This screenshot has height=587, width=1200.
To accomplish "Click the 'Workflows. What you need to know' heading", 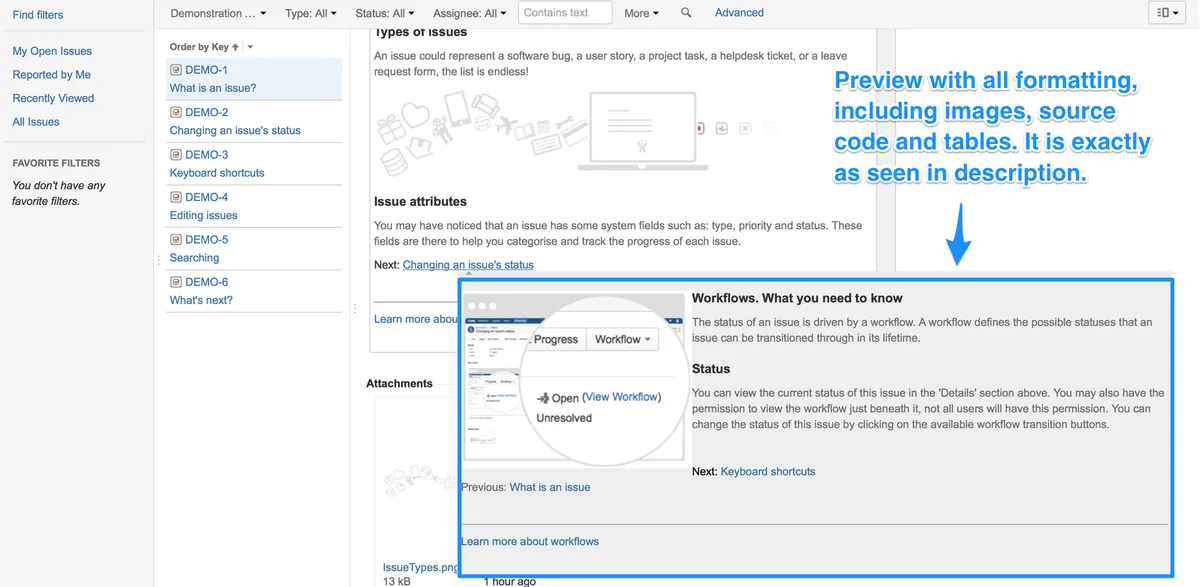I will click(797, 298).
